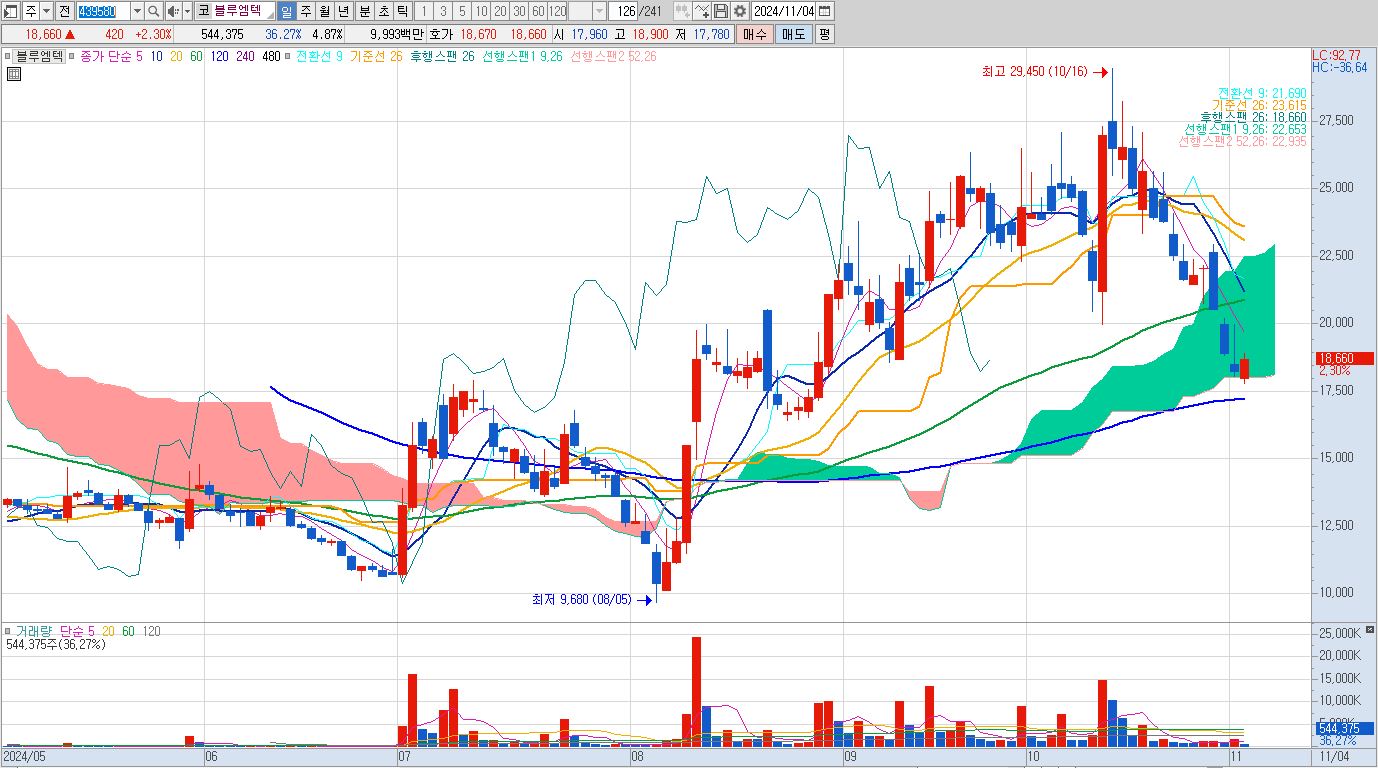The height and width of the screenshot is (768, 1378).
Task: Click the 매도 sell button
Action: pos(793,33)
